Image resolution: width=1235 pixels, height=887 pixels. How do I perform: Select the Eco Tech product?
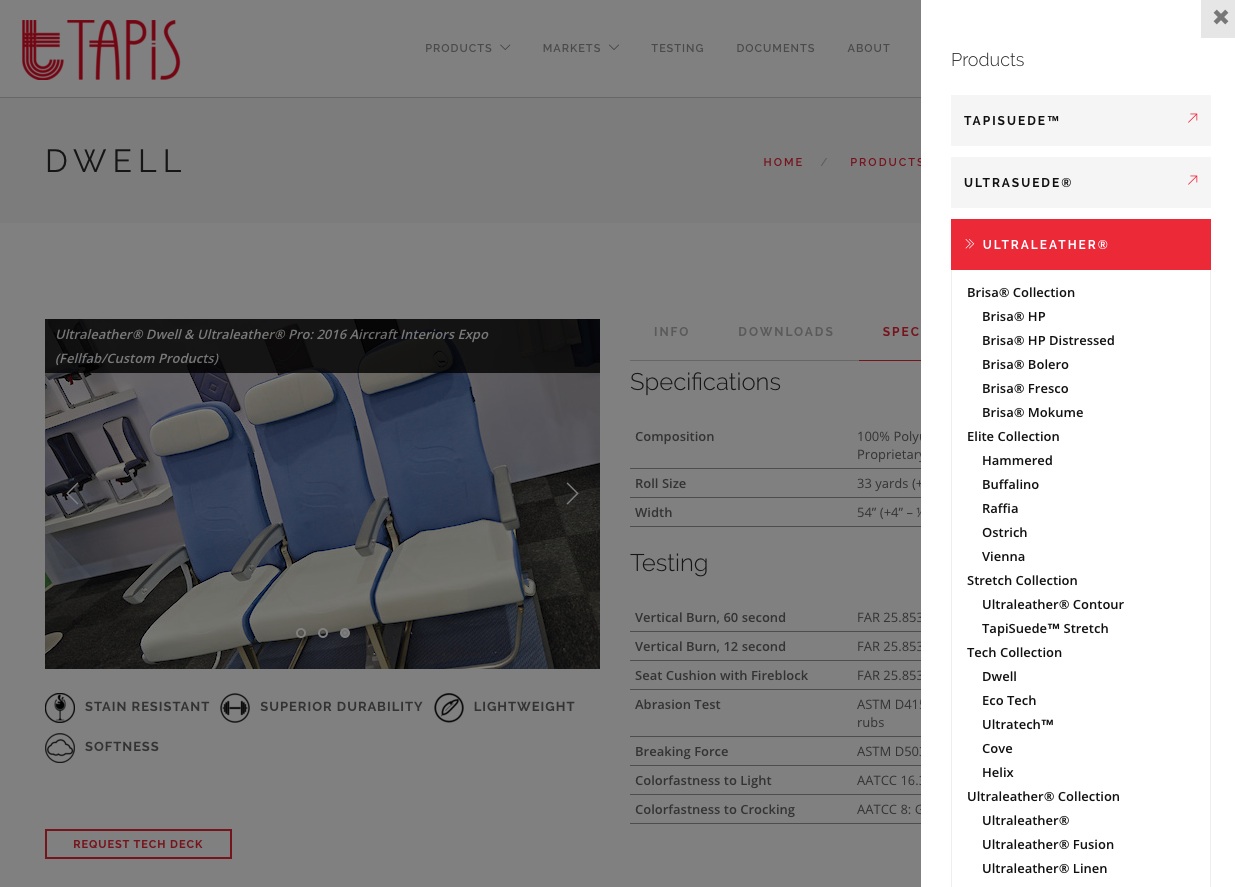coord(1009,700)
